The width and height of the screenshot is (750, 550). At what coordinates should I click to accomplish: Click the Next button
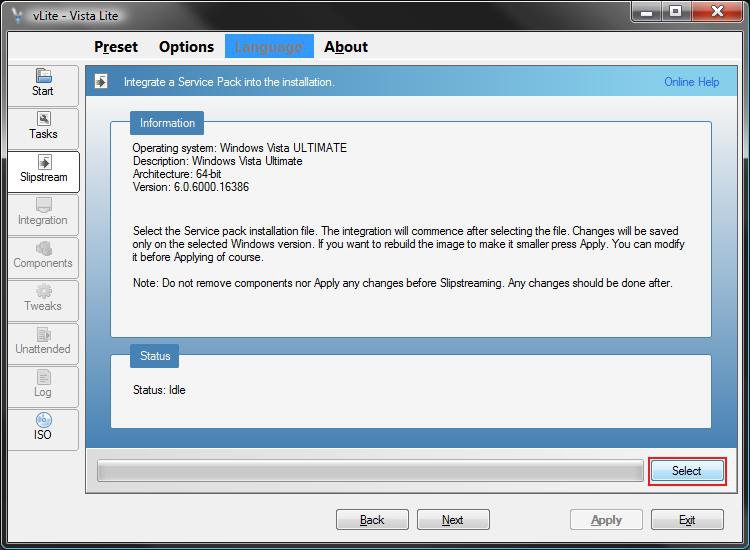(453, 520)
